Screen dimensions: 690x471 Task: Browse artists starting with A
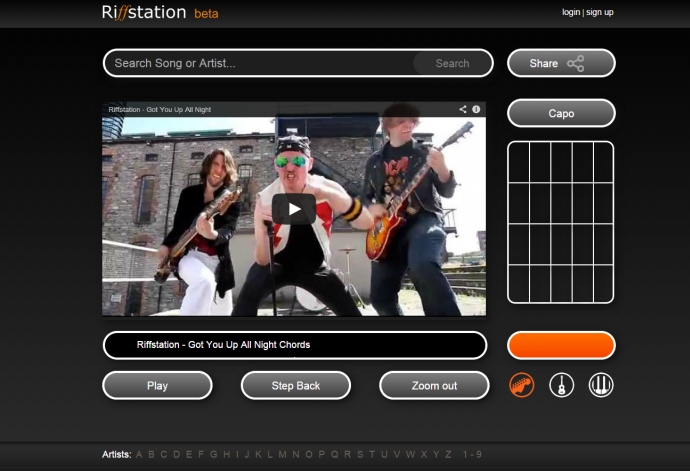tap(139, 454)
